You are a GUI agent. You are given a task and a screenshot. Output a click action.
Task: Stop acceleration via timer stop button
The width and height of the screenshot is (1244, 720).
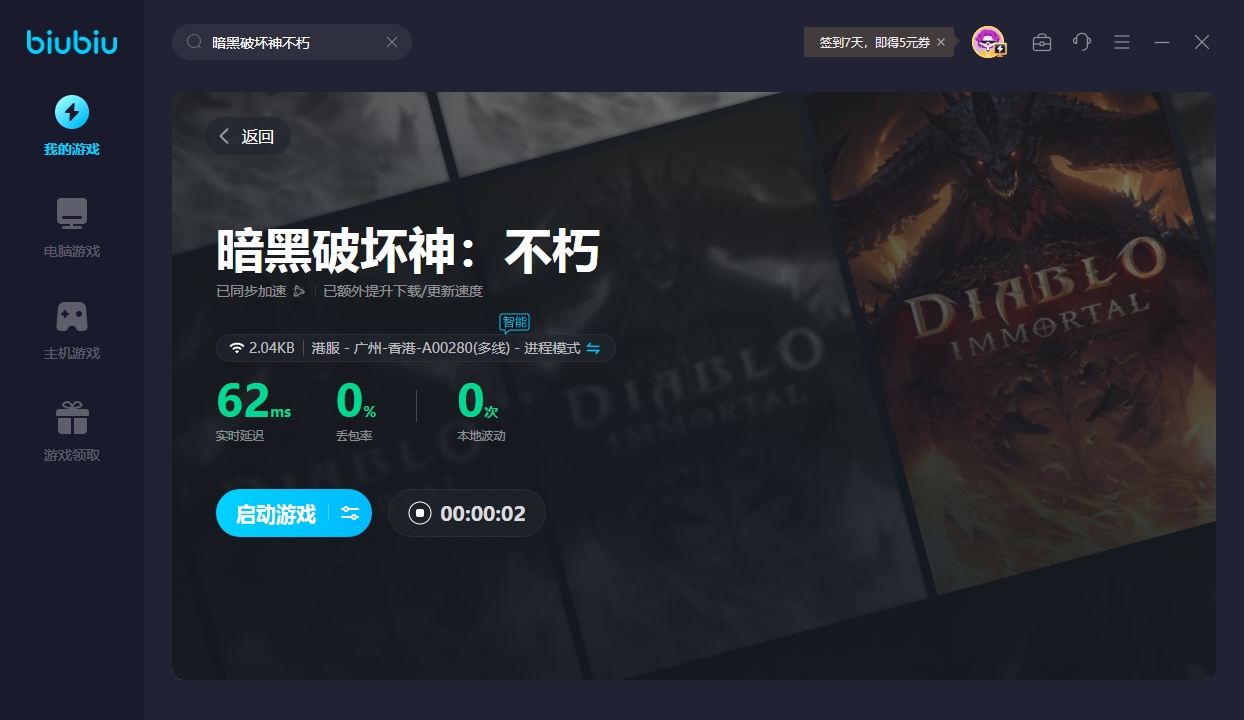420,514
